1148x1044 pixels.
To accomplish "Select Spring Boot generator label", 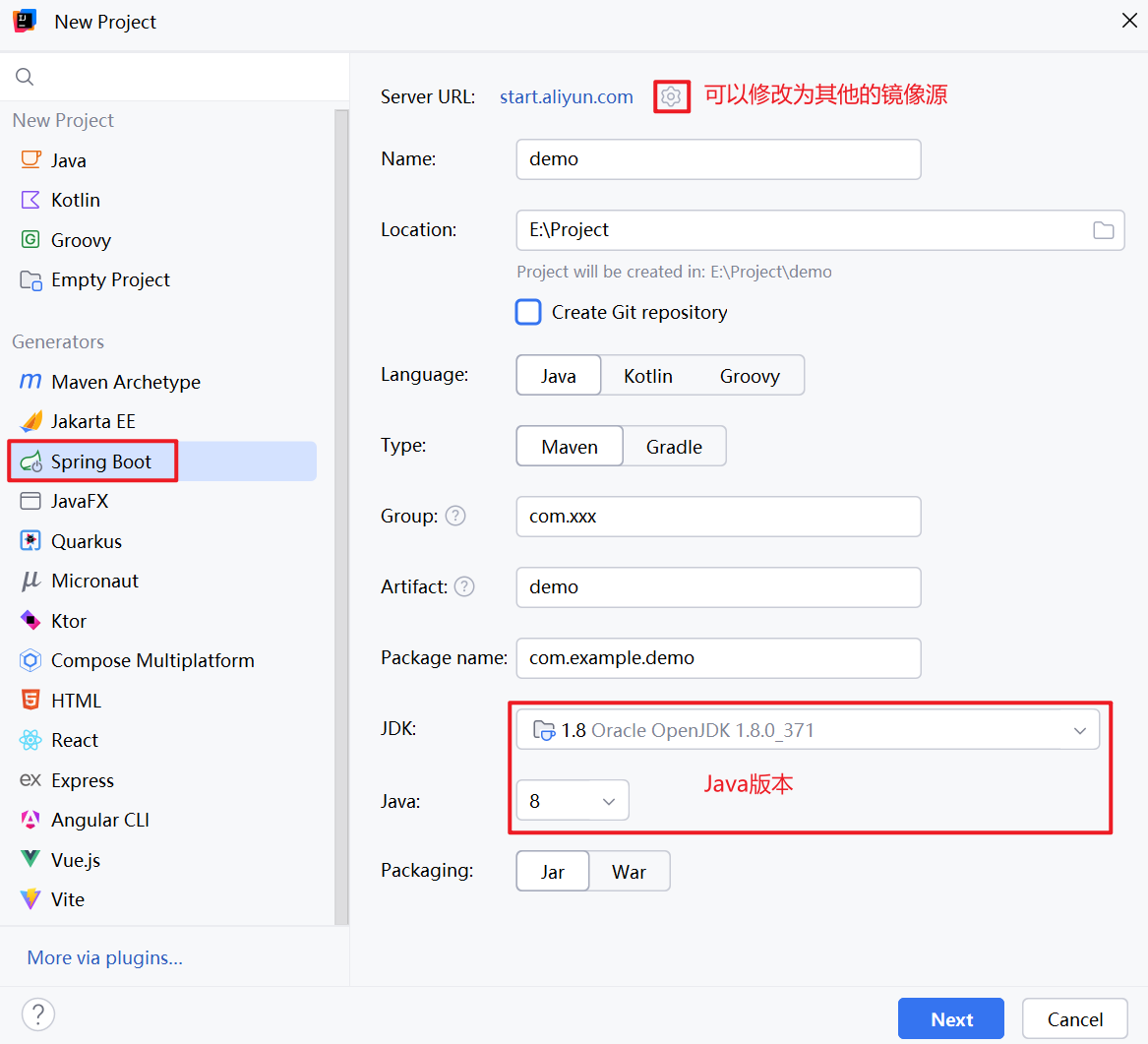I will click(x=101, y=461).
